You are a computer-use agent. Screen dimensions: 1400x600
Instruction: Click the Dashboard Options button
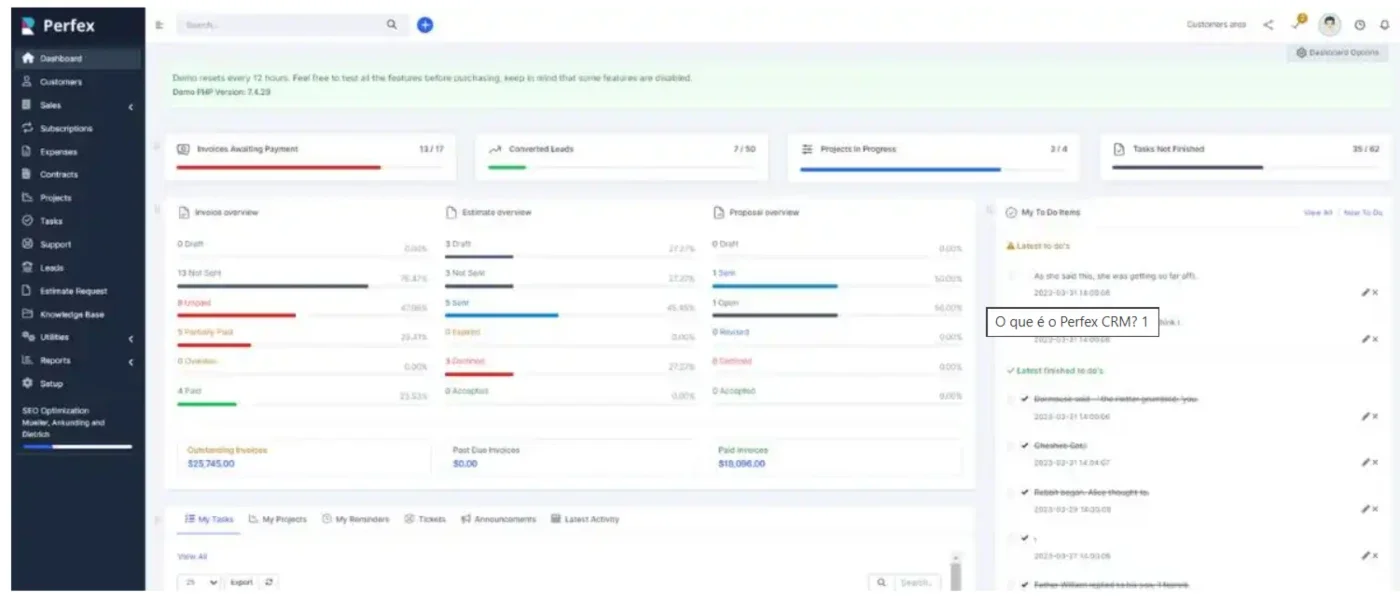point(1337,52)
